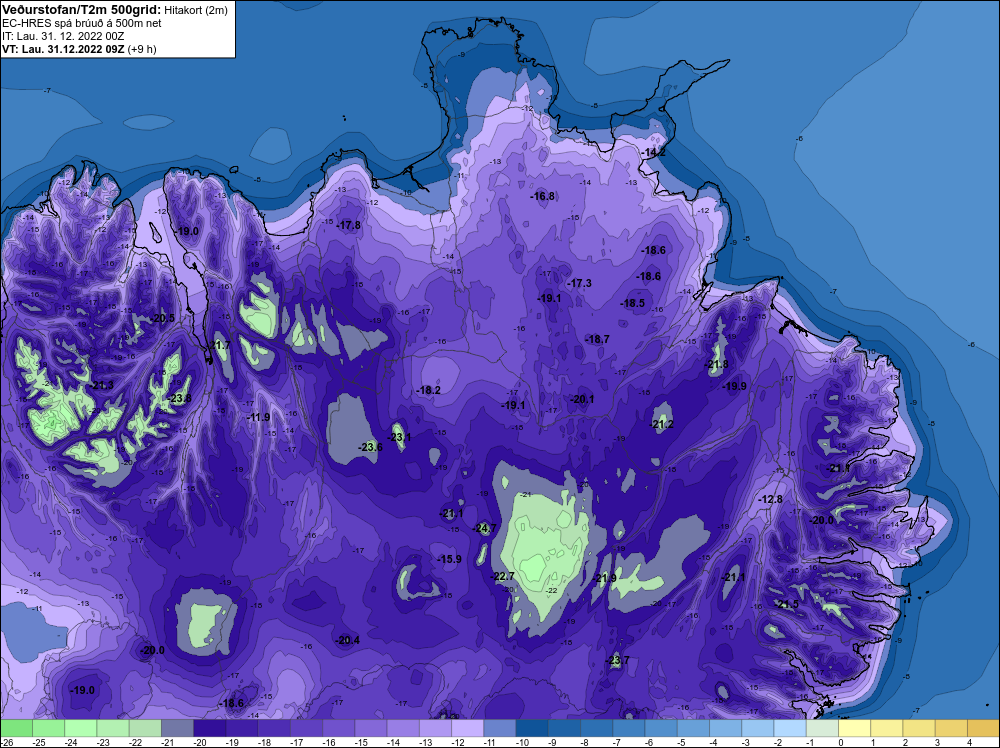Pick the pale lavender legend swatch above -12
The width and height of the screenshot is (1000, 748).
[x=467, y=728]
